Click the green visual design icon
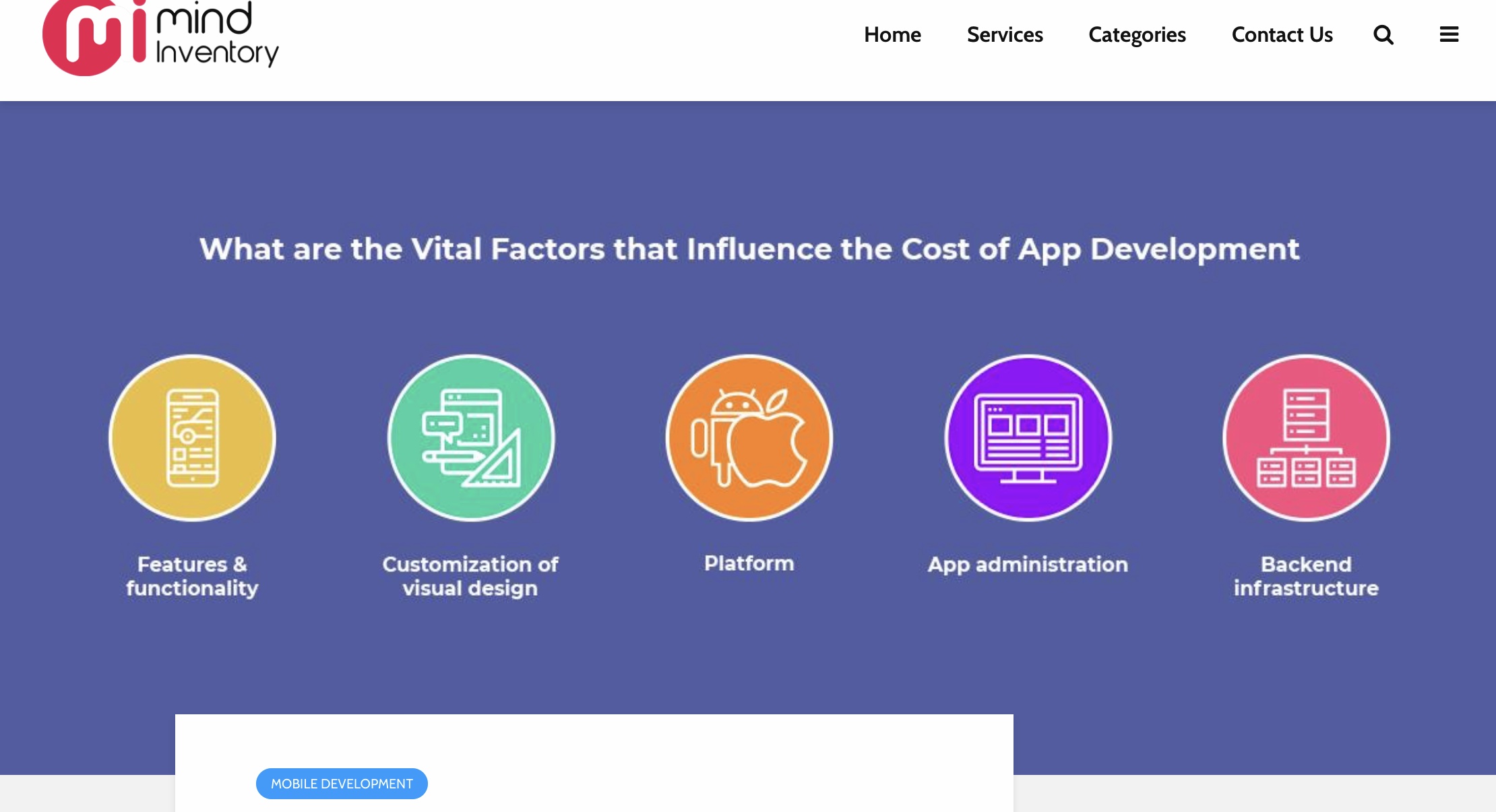 tap(471, 438)
